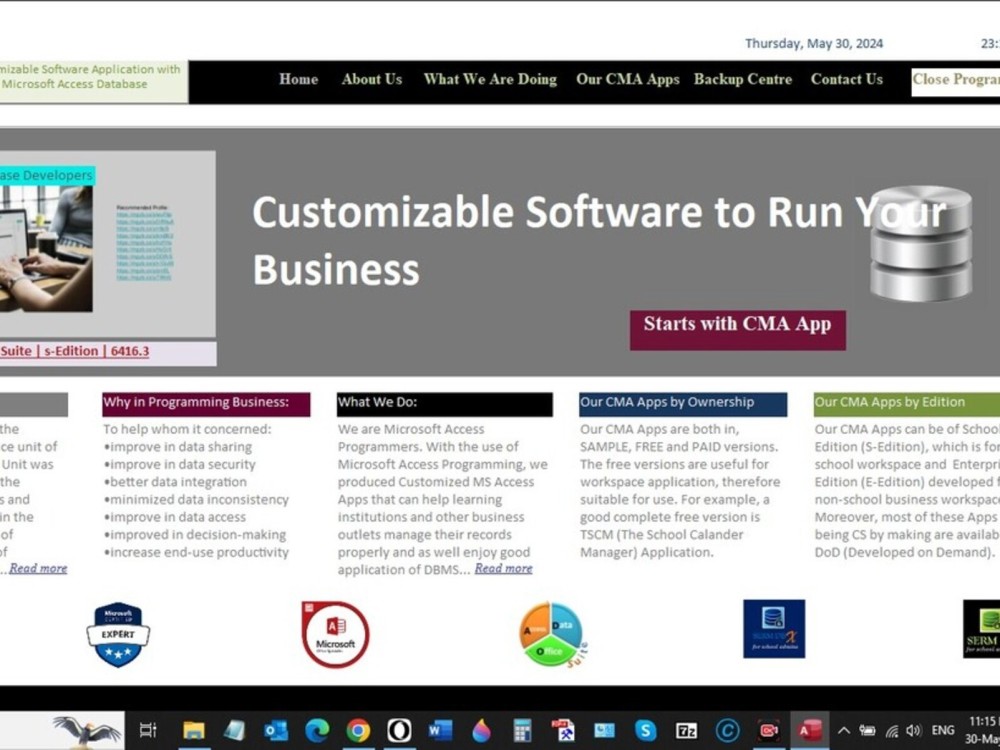
Task: Click the Access Data Office Suite logo
Action: click(x=552, y=634)
